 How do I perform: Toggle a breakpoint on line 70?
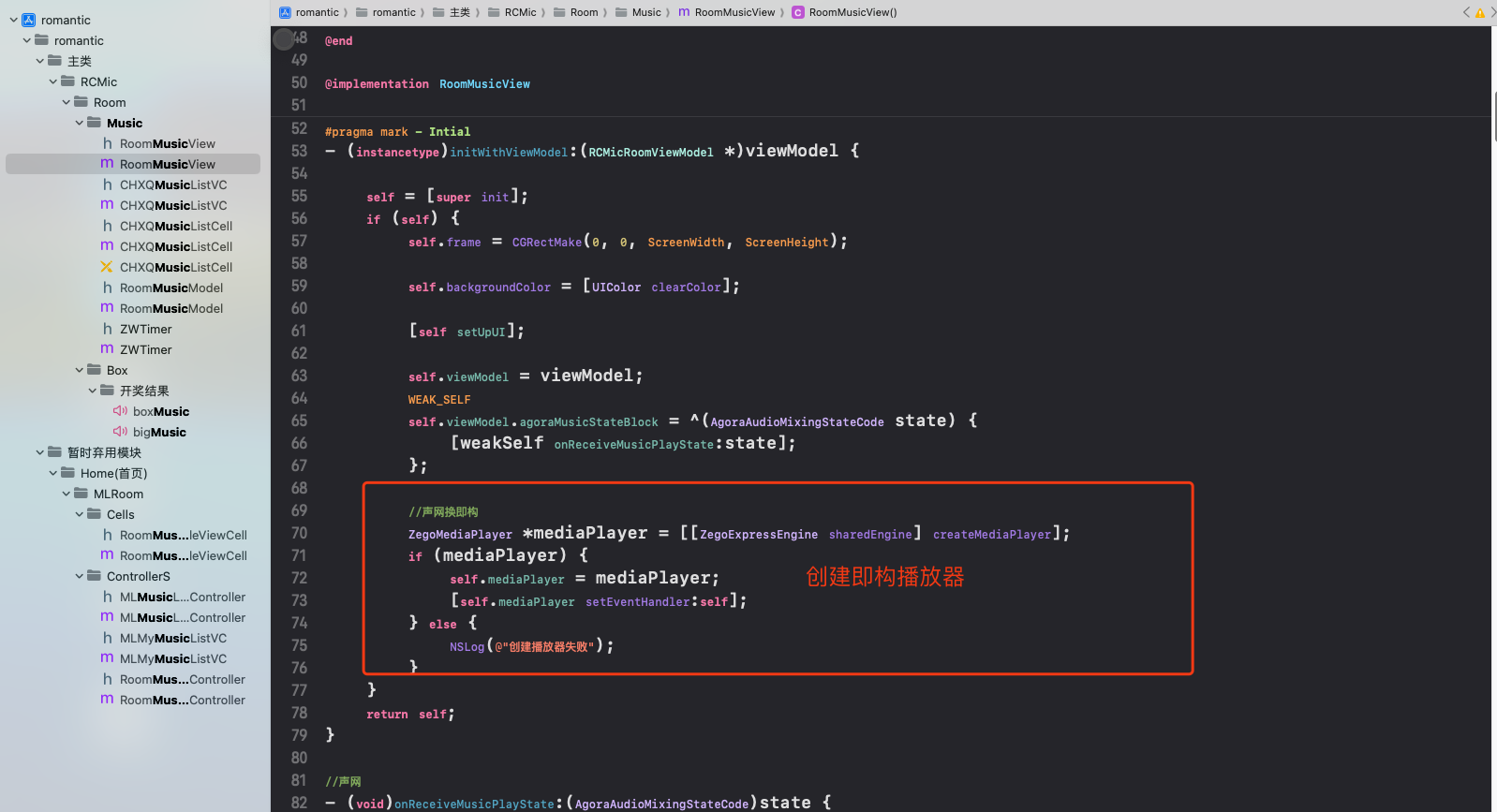299,533
